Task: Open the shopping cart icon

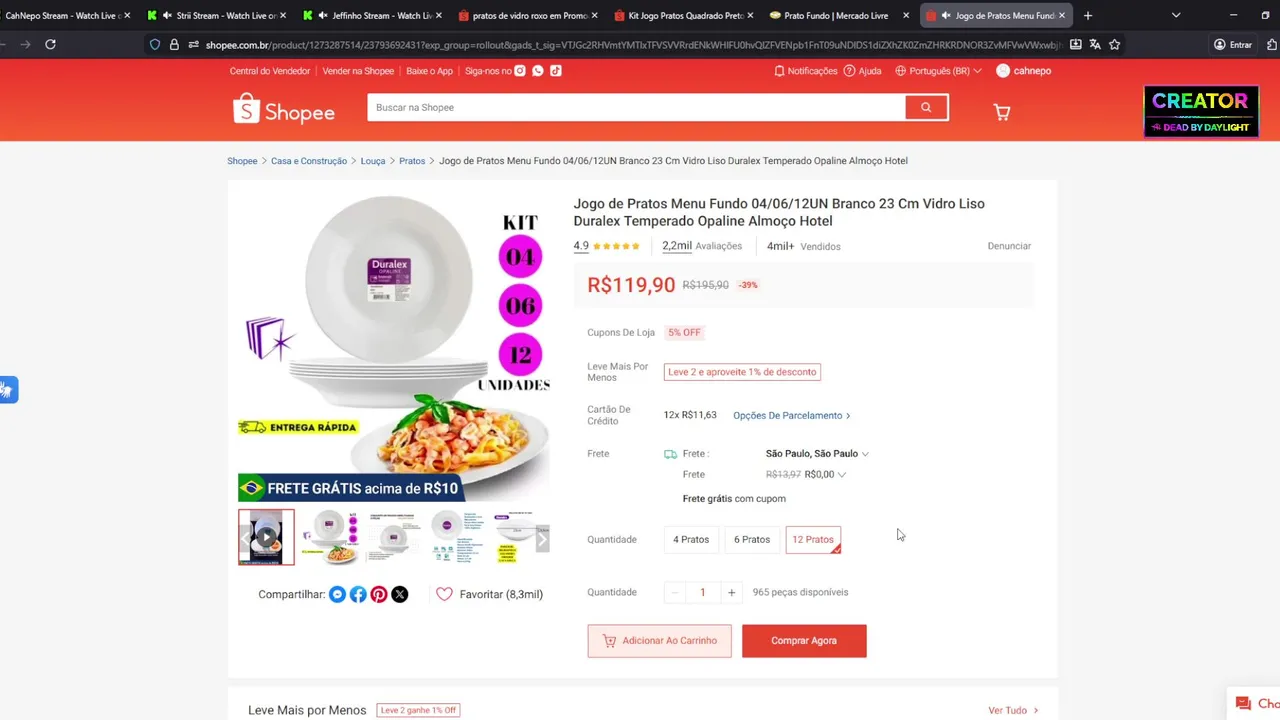Action: point(1001,112)
